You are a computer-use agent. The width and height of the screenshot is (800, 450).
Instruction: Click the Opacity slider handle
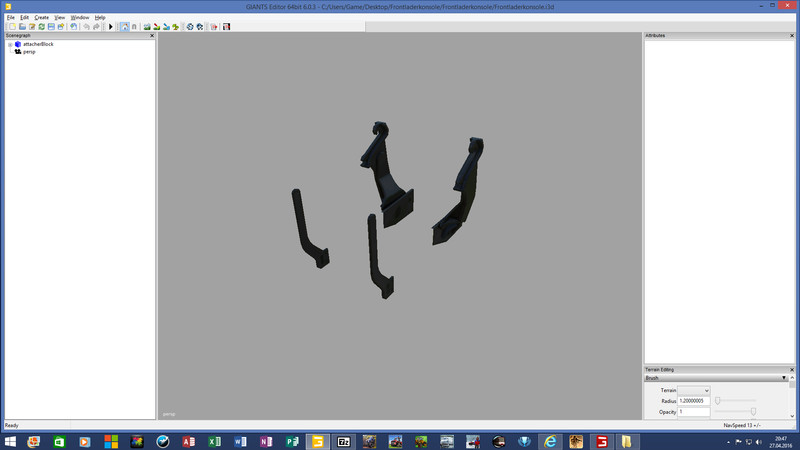753,411
